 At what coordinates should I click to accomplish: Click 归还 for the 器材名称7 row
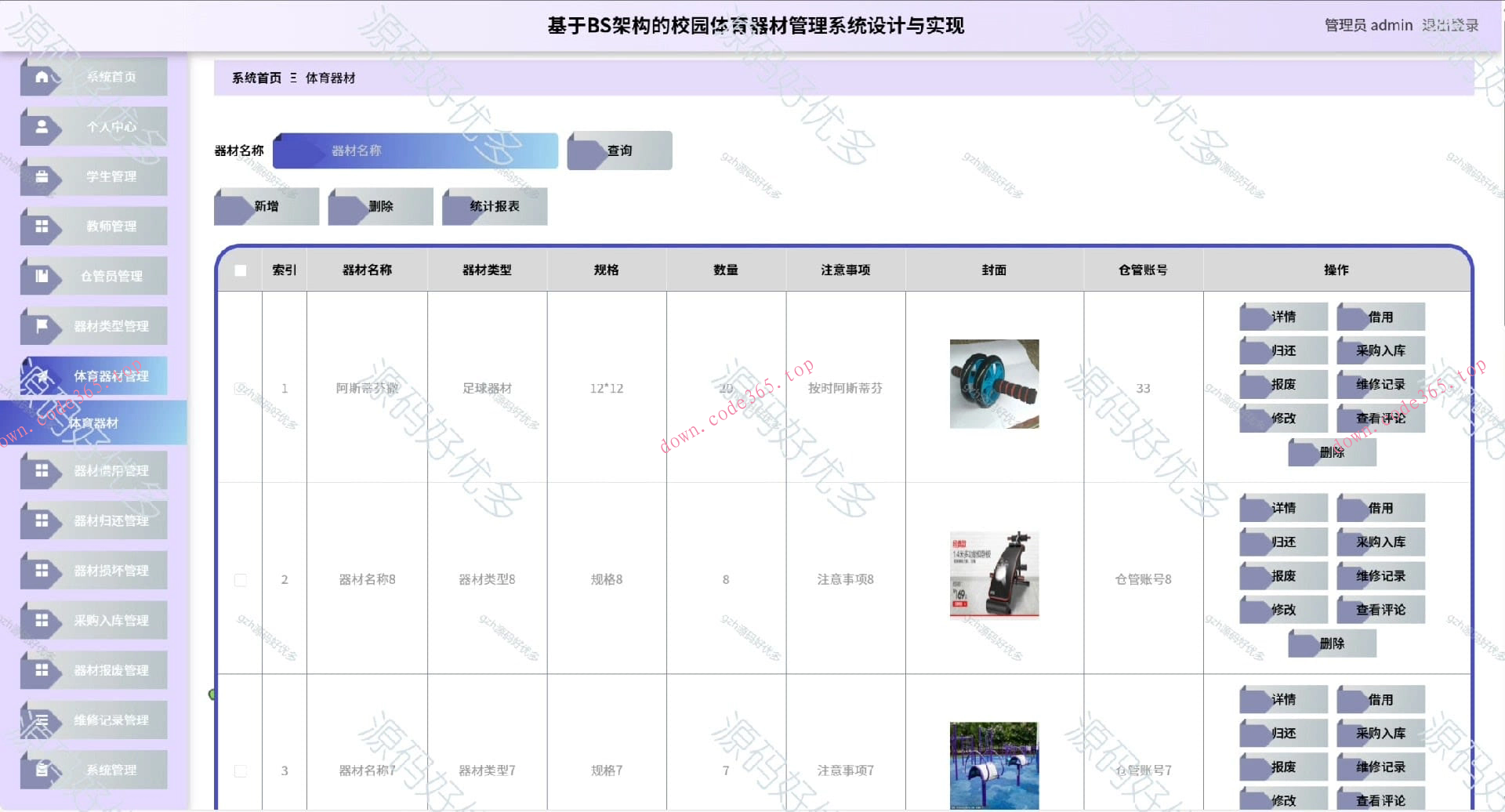pyautogui.click(x=1283, y=733)
